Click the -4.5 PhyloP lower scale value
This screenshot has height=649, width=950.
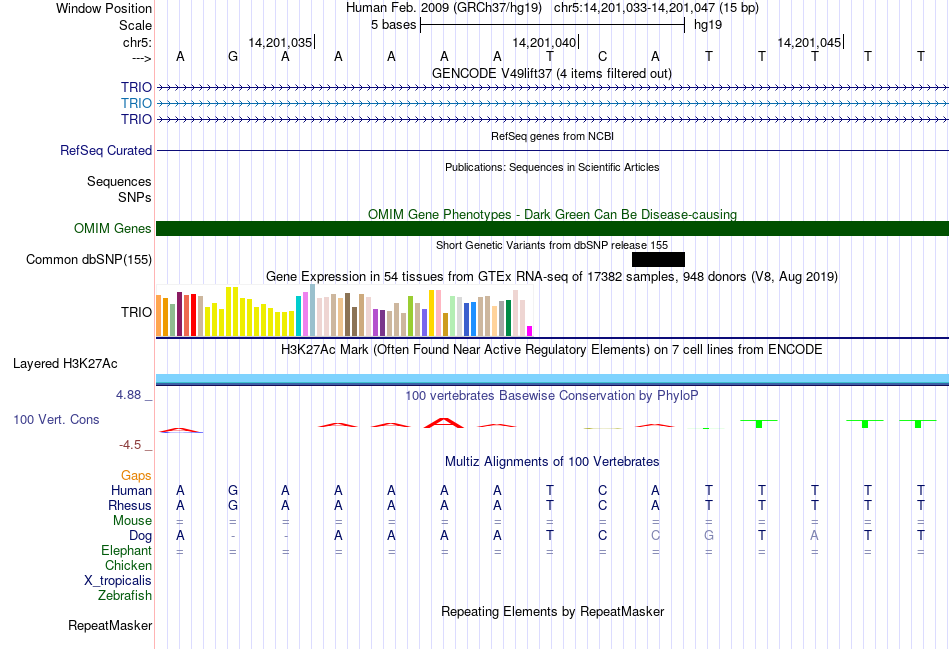[x=130, y=445]
